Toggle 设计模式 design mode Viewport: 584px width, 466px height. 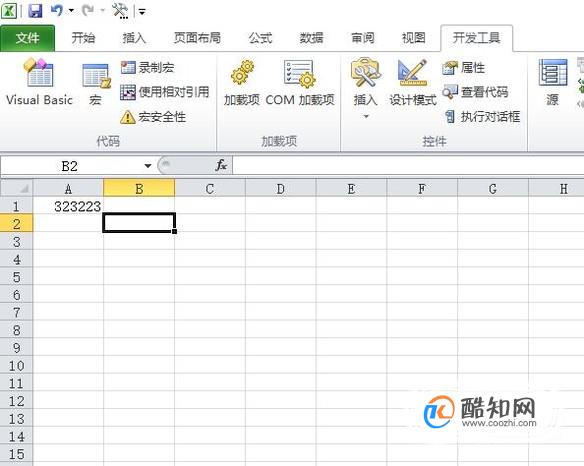(413, 83)
